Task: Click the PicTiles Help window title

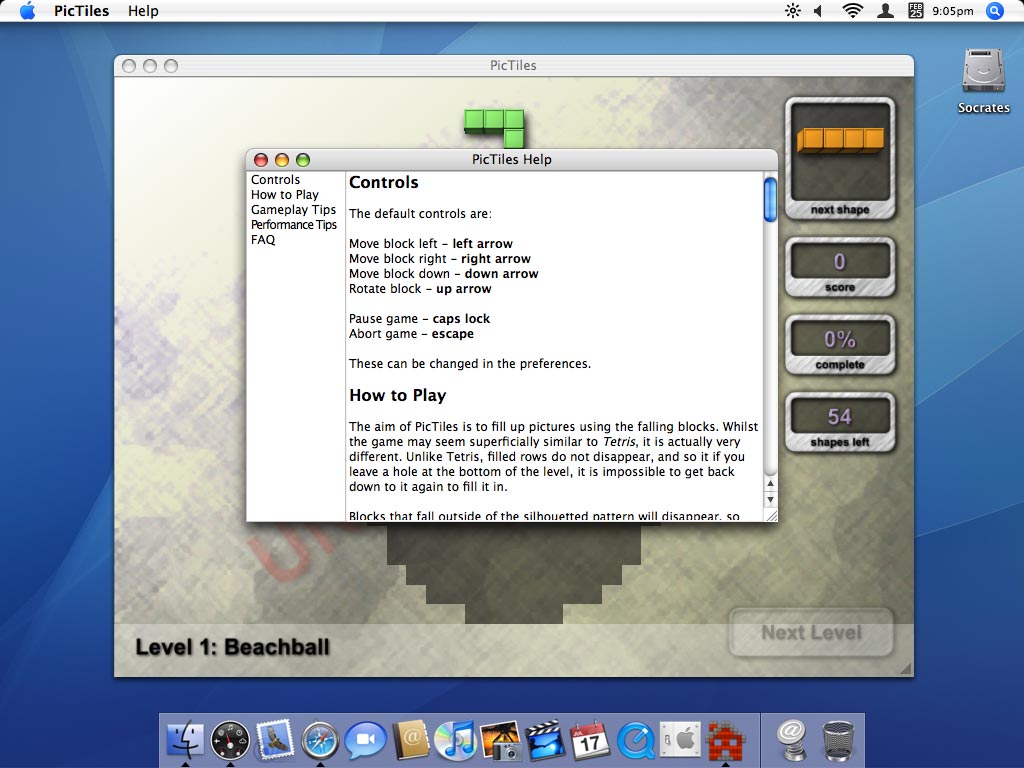Action: [x=512, y=159]
